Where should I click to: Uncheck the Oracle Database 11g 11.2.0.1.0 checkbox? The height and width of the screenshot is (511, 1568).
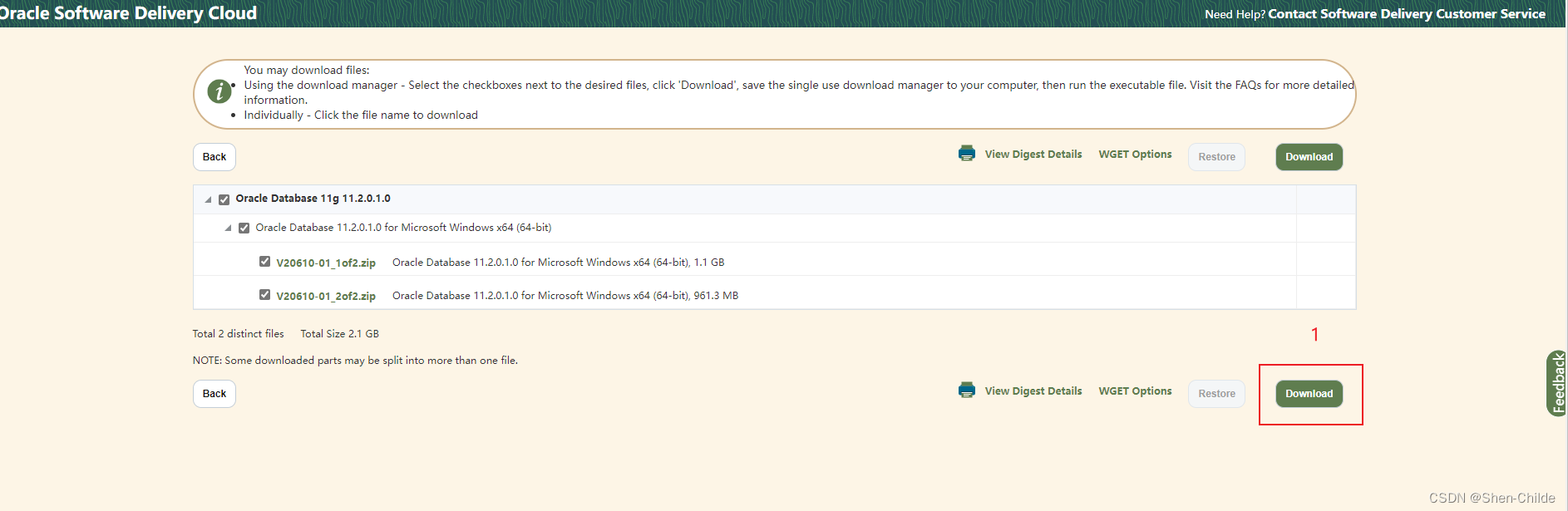(x=224, y=199)
